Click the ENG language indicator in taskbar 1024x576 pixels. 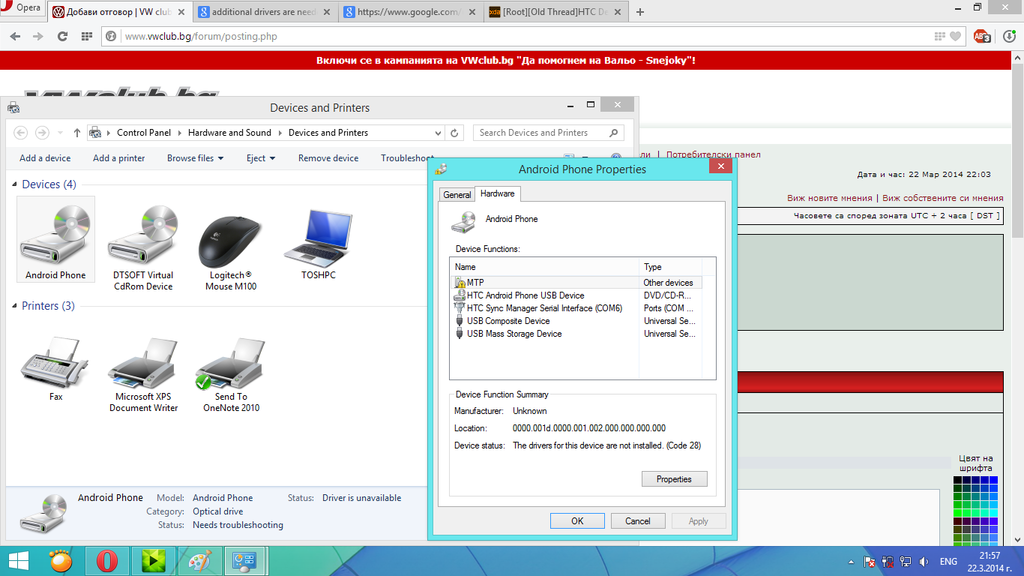[x=948, y=562]
